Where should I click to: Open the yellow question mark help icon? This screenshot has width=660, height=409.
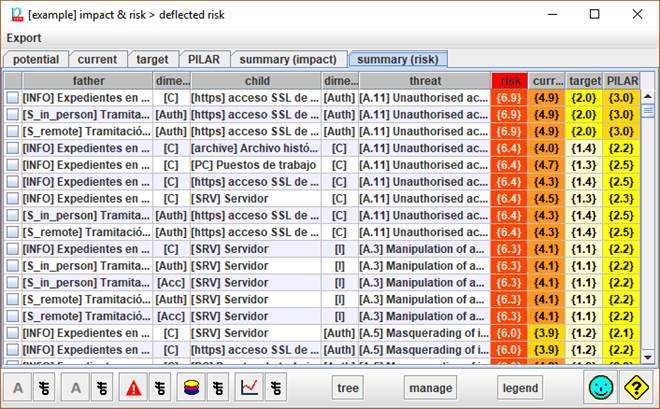click(639, 388)
